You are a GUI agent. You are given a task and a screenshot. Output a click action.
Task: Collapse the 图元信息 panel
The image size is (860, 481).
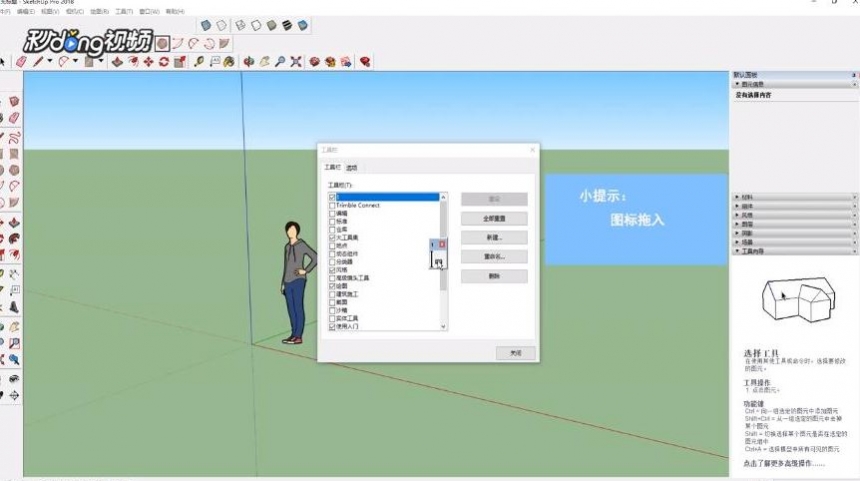(x=738, y=84)
